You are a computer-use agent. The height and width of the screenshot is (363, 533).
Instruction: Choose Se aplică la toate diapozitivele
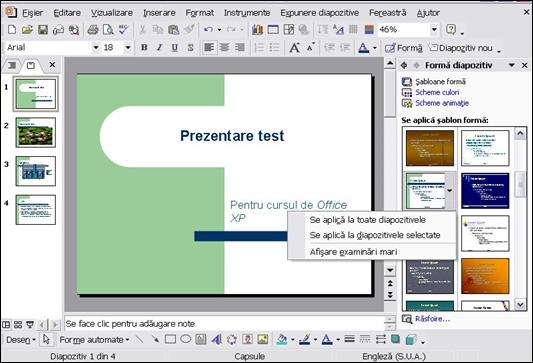pos(367,220)
